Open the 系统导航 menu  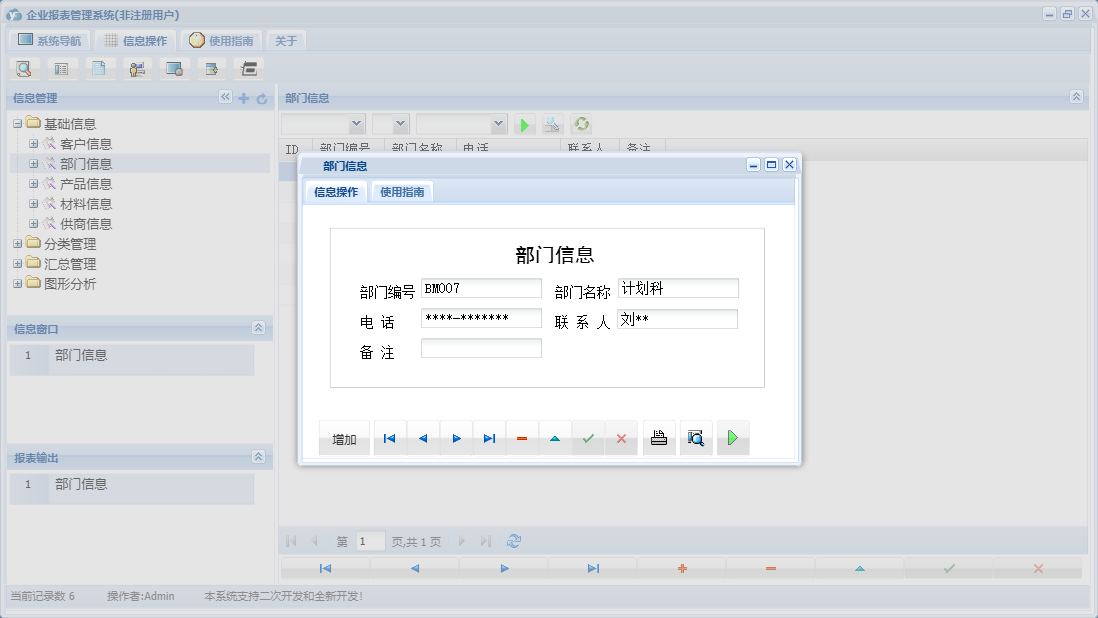click(x=48, y=40)
